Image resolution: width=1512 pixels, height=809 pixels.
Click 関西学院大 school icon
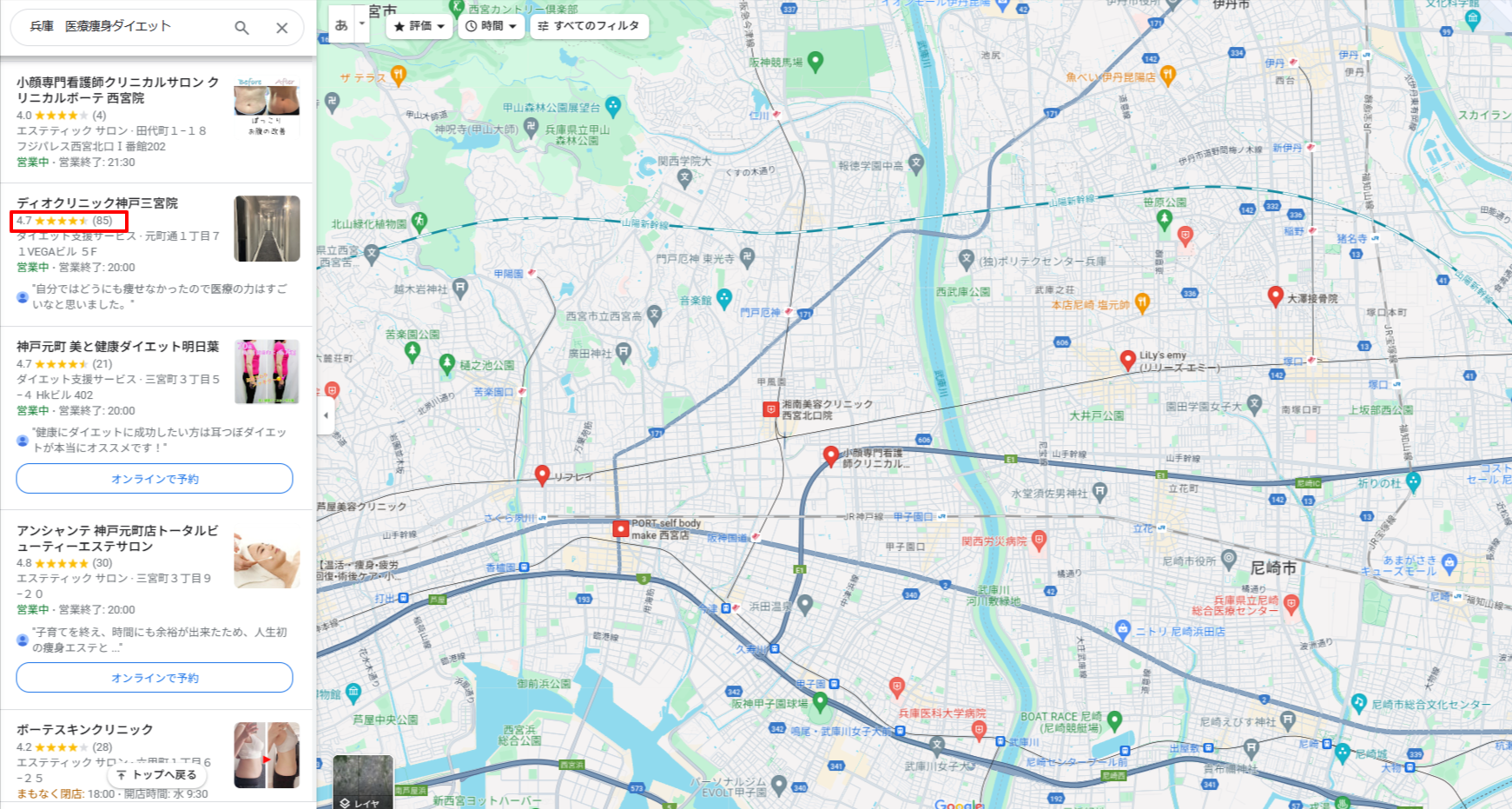(684, 178)
